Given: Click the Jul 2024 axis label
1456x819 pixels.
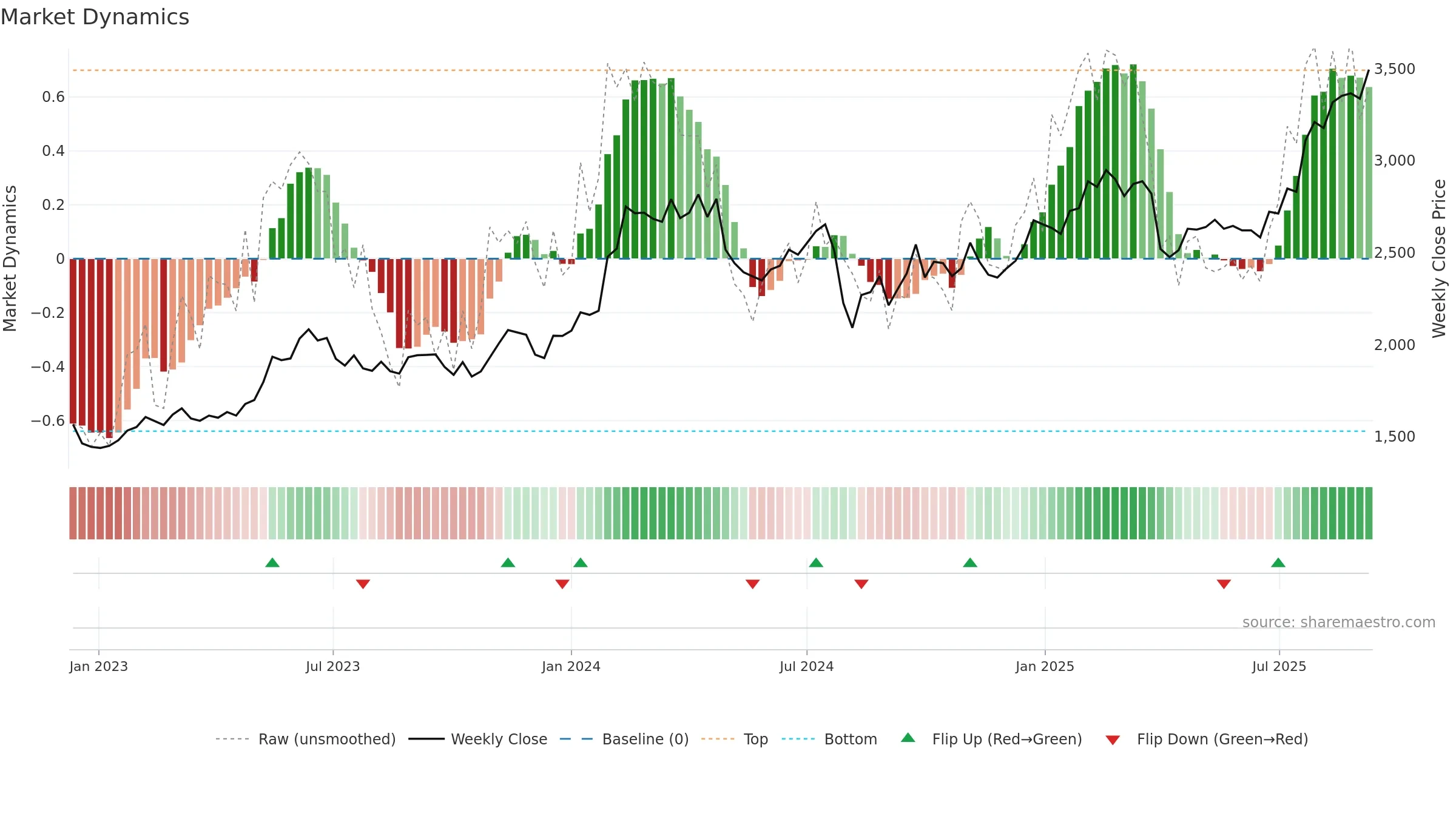Looking at the screenshot, I should [807, 666].
